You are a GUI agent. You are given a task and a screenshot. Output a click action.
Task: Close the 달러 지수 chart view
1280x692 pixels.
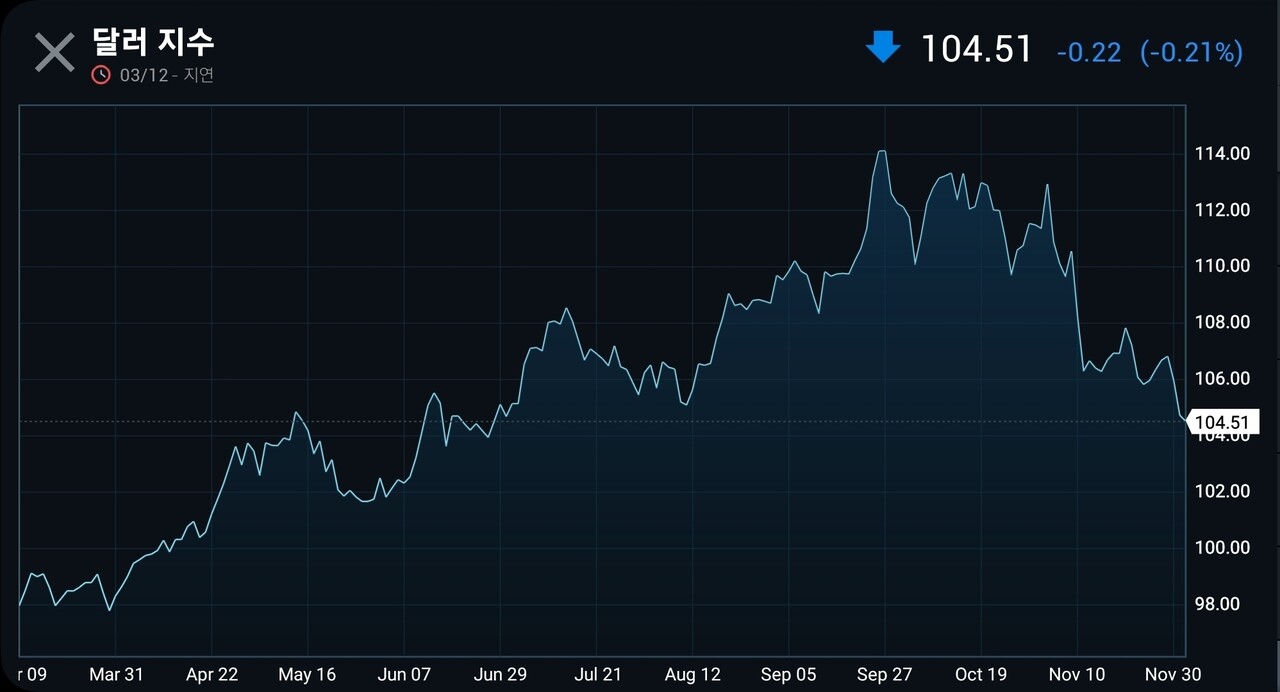pyautogui.click(x=54, y=52)
